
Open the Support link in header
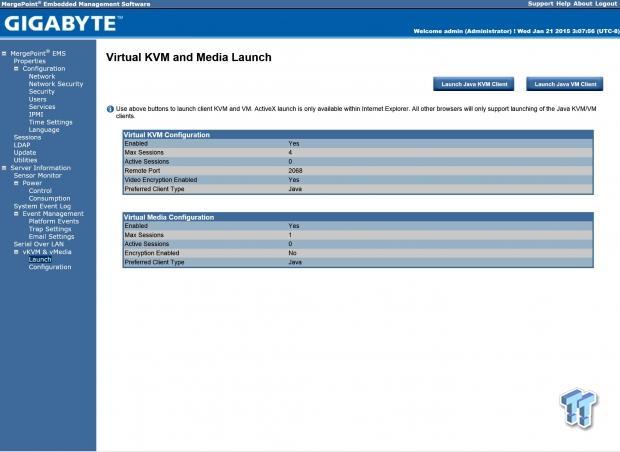pyautogui.click(x=541, y=4)
